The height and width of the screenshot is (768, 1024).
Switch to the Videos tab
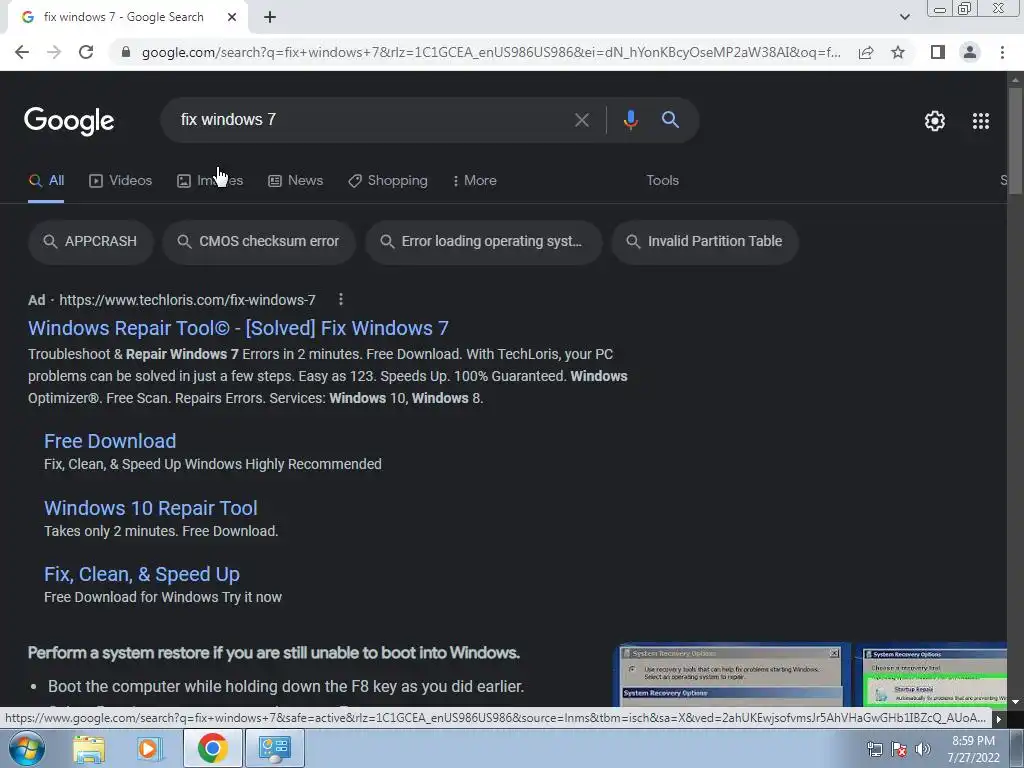120,181
